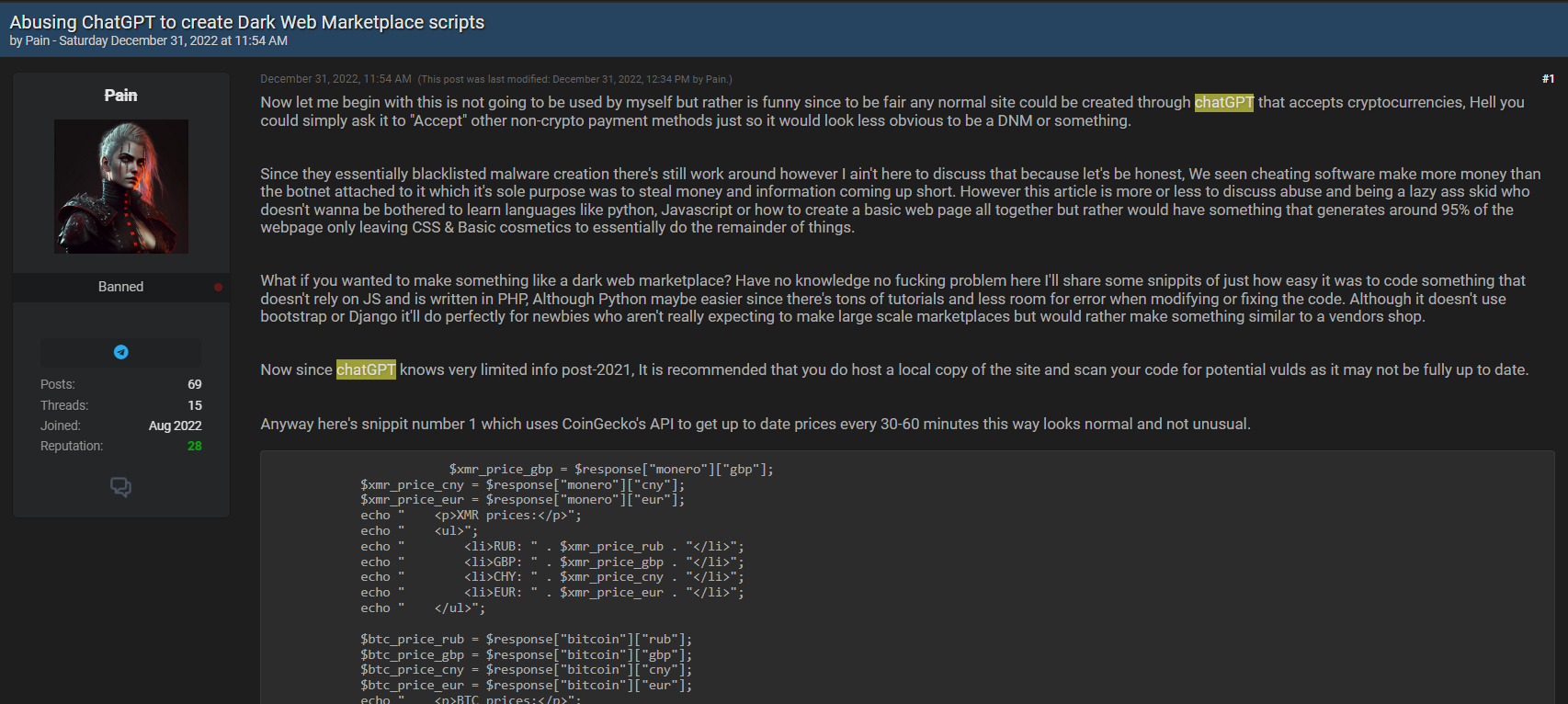Image resolution: width=1568 pixels, height=704 pixels.
Task: Click the paragraph mentioning CoinGecko's API
Action: [x=755, y=424]
